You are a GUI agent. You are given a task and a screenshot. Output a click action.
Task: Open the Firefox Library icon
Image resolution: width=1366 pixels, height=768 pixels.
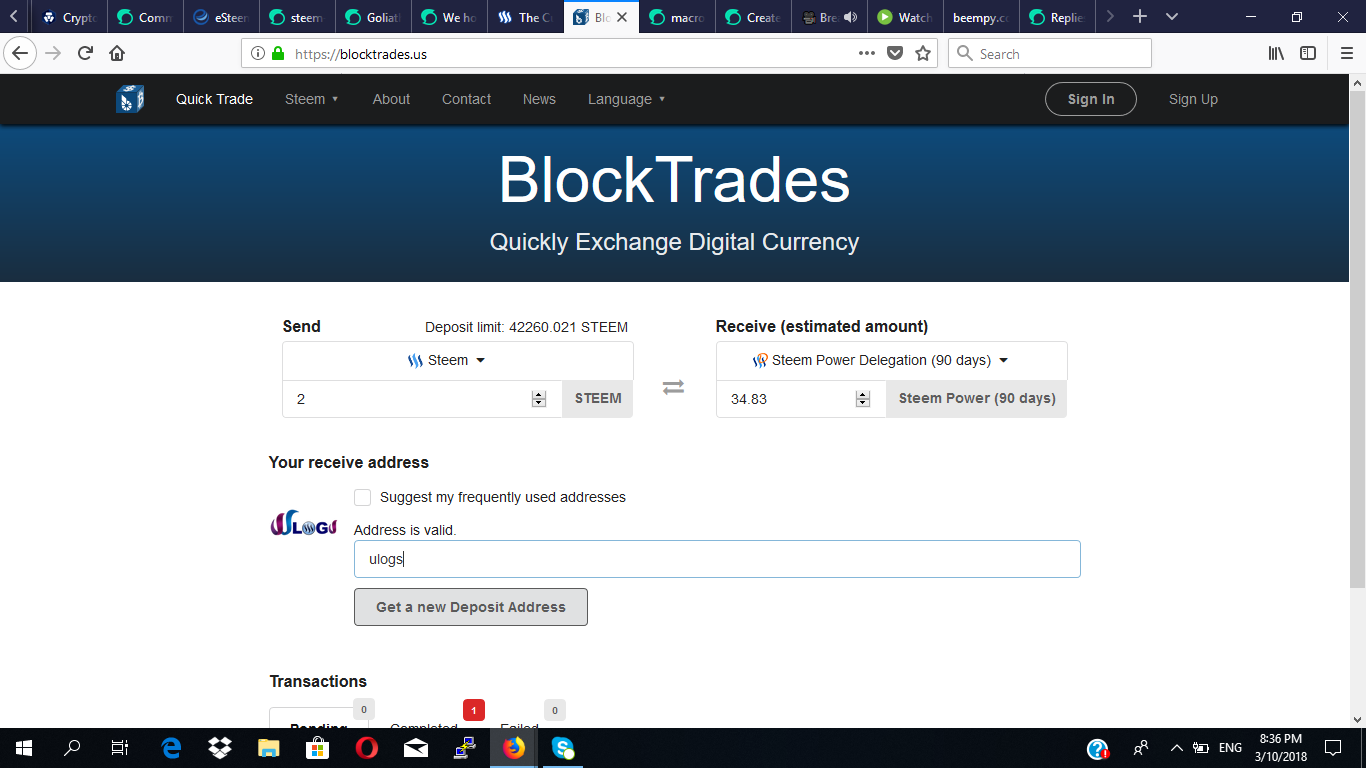pos(1276,53)
